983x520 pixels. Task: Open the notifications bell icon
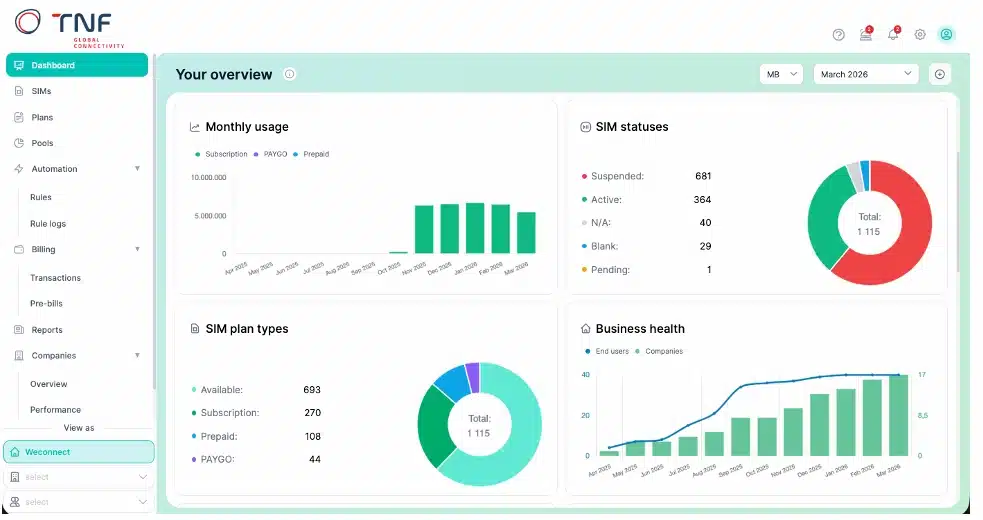click(893, 34)
